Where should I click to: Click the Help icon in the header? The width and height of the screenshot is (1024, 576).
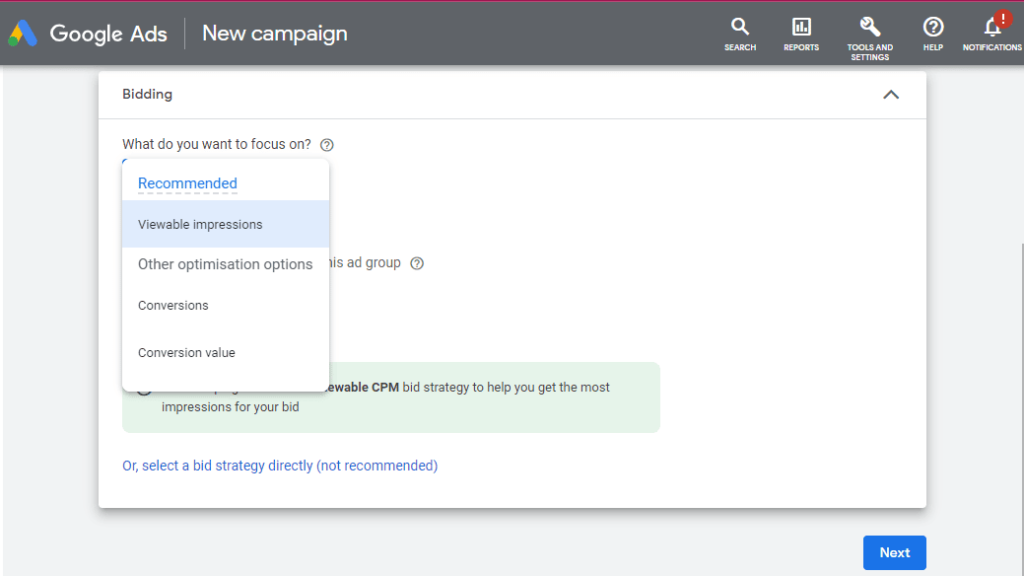pyautogui.click(x=933, y=33)
